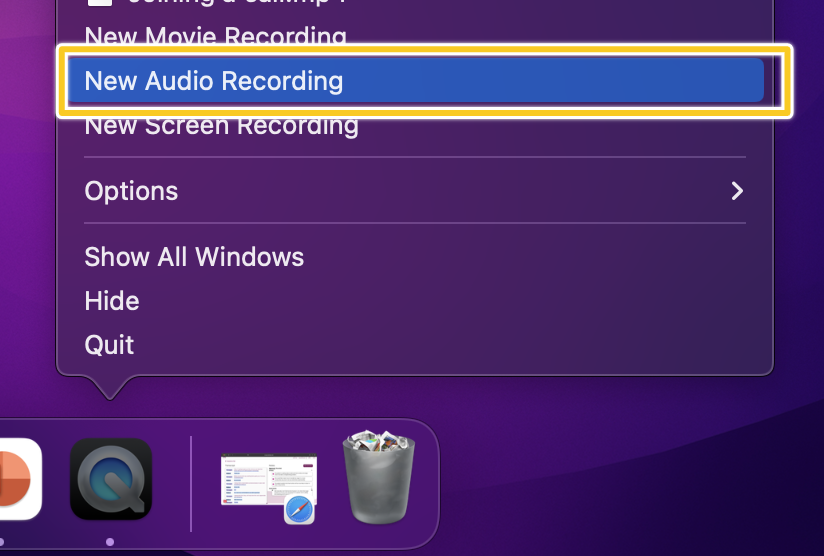
Task: Click the Safari compass badge on minimized window
Action: click(300, 509)
